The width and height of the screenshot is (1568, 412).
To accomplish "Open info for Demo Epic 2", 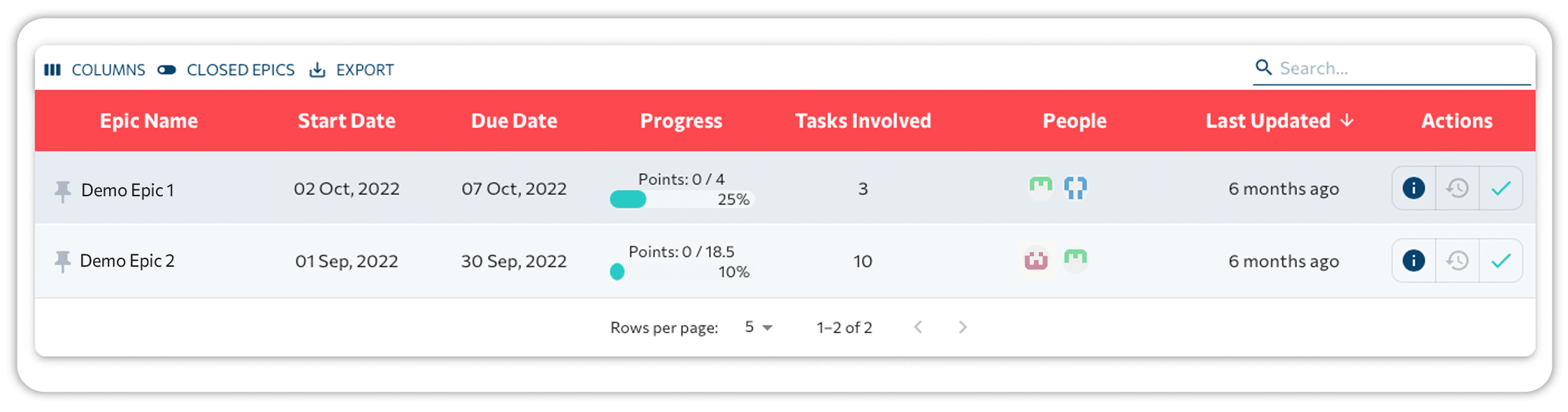I will click(1413, 260).
